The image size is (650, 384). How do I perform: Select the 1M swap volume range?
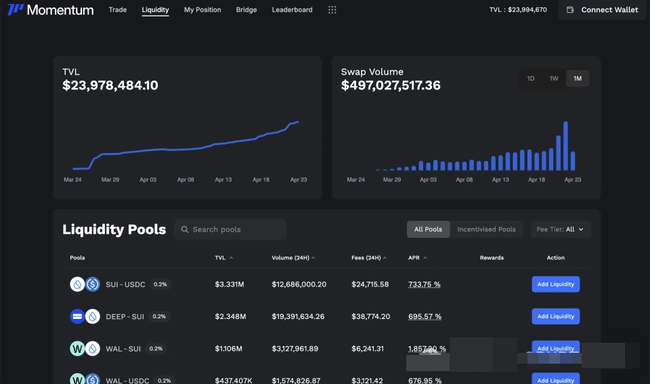[577, 78]
